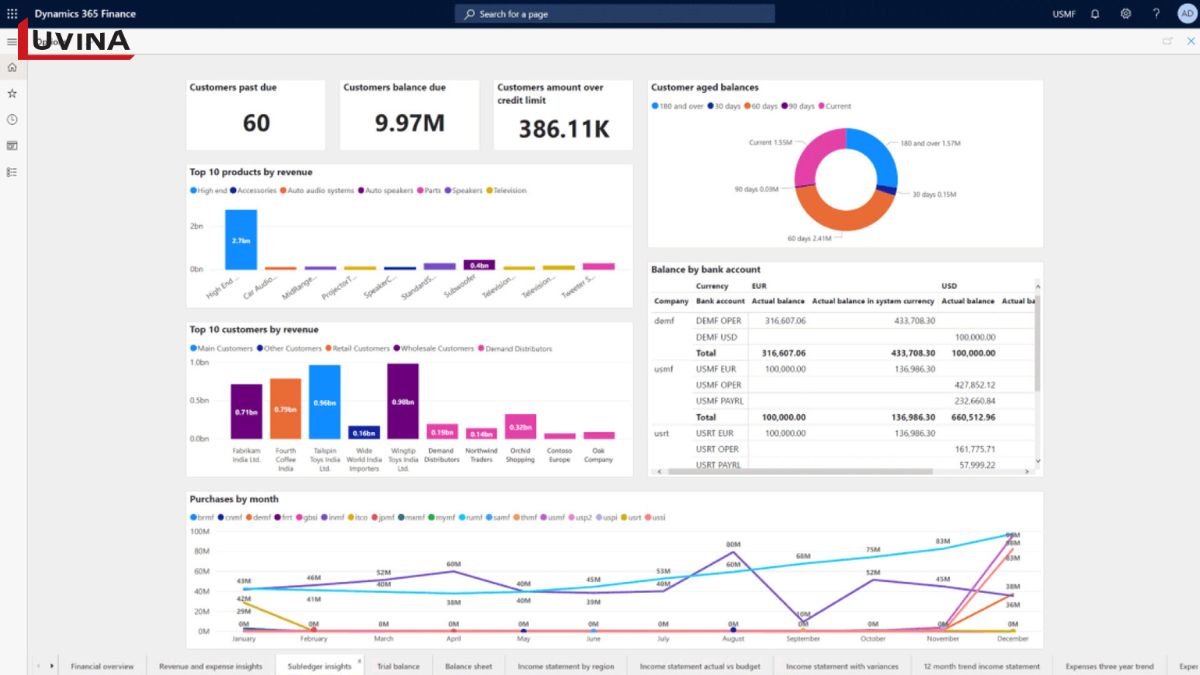
Task: Open notifications bell icon
Action: point(1095,14)
